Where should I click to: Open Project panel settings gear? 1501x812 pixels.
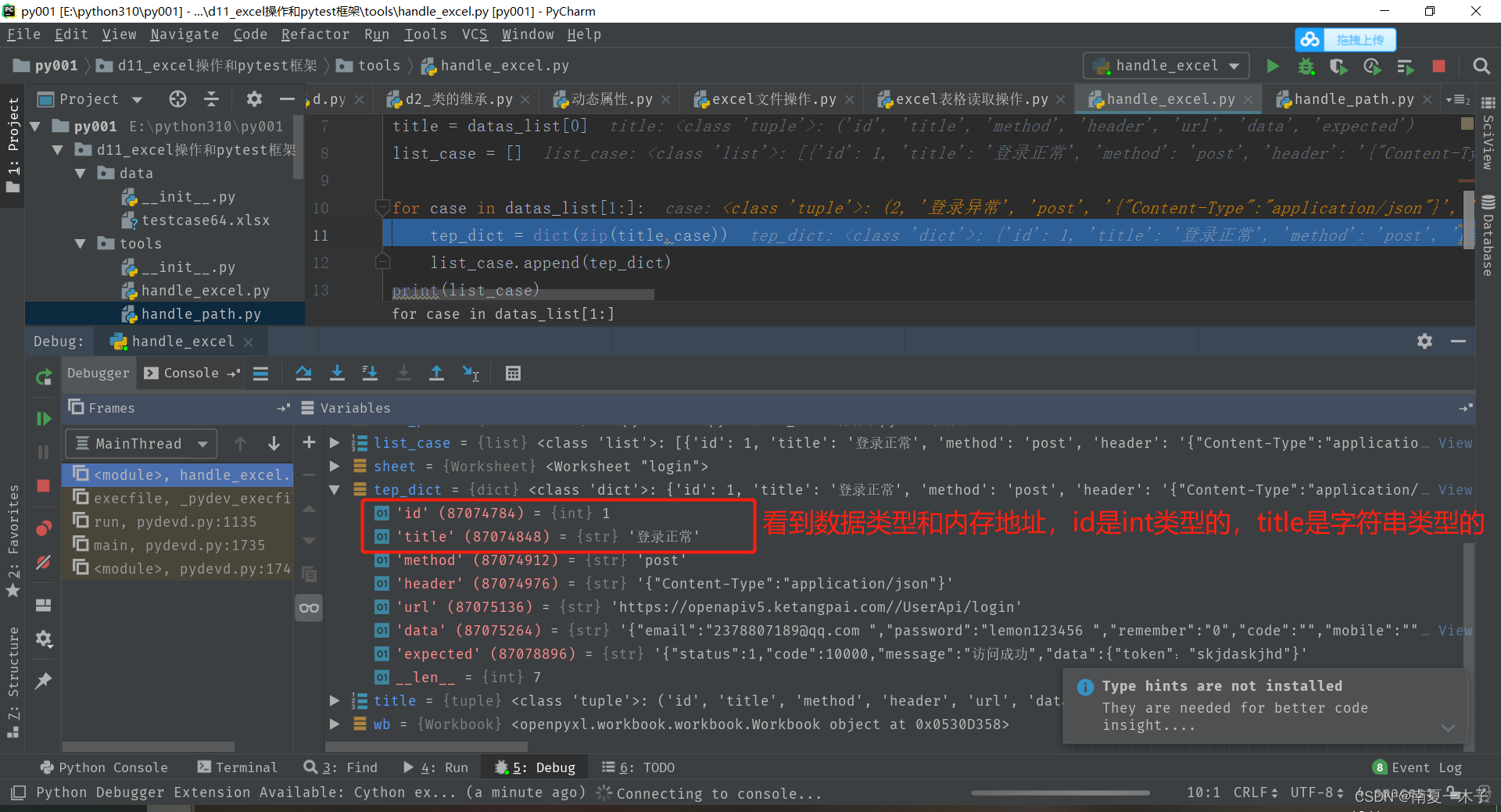254,99
